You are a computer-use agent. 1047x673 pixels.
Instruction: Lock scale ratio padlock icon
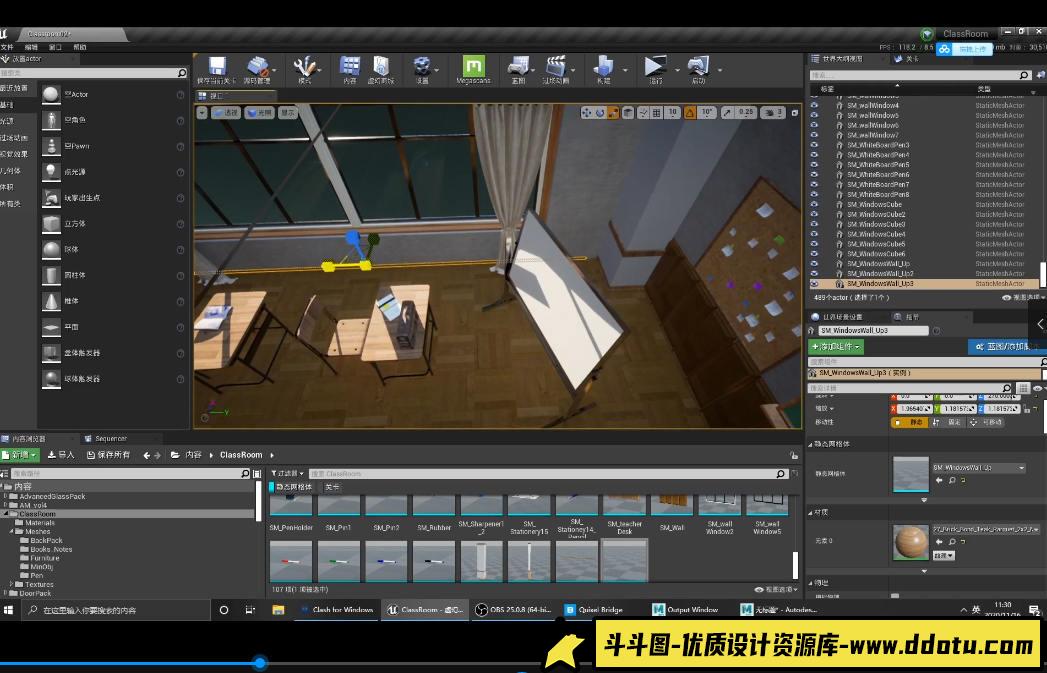pyautogui.click(x=1028, y=409)
